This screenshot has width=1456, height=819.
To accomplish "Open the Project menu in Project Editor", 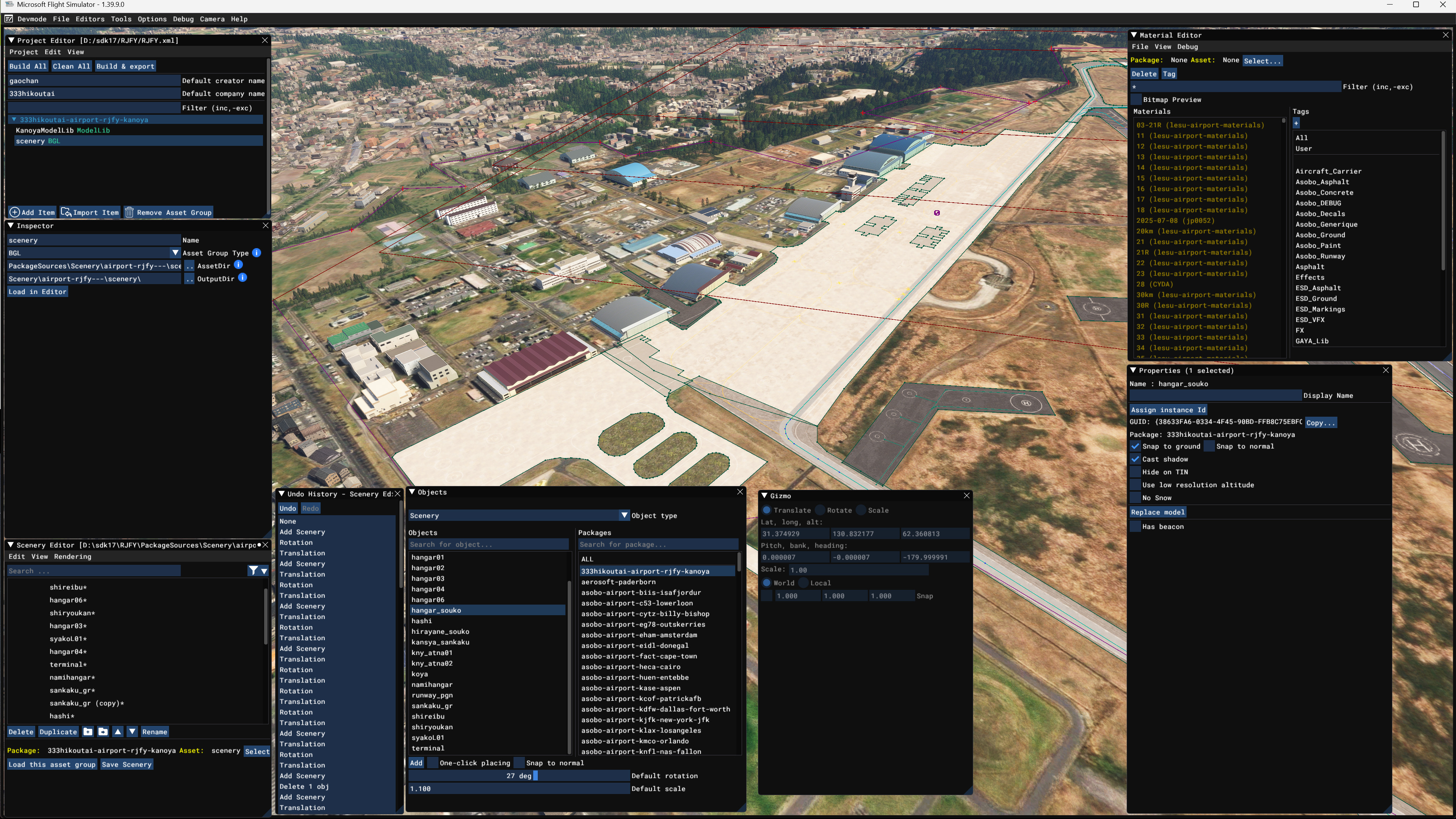I will 24,52.
